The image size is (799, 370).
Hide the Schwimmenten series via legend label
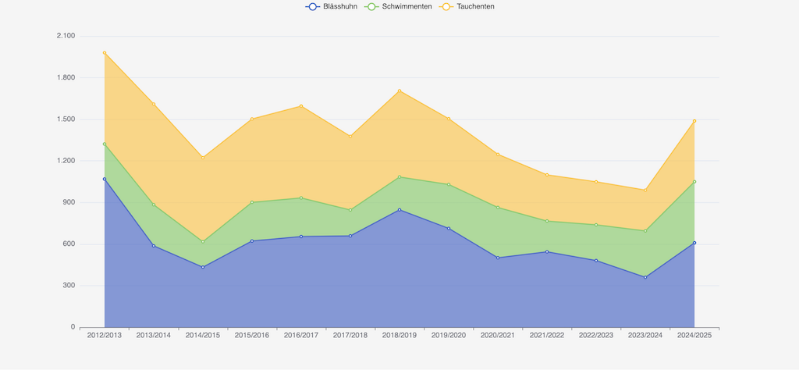(407, 7)
